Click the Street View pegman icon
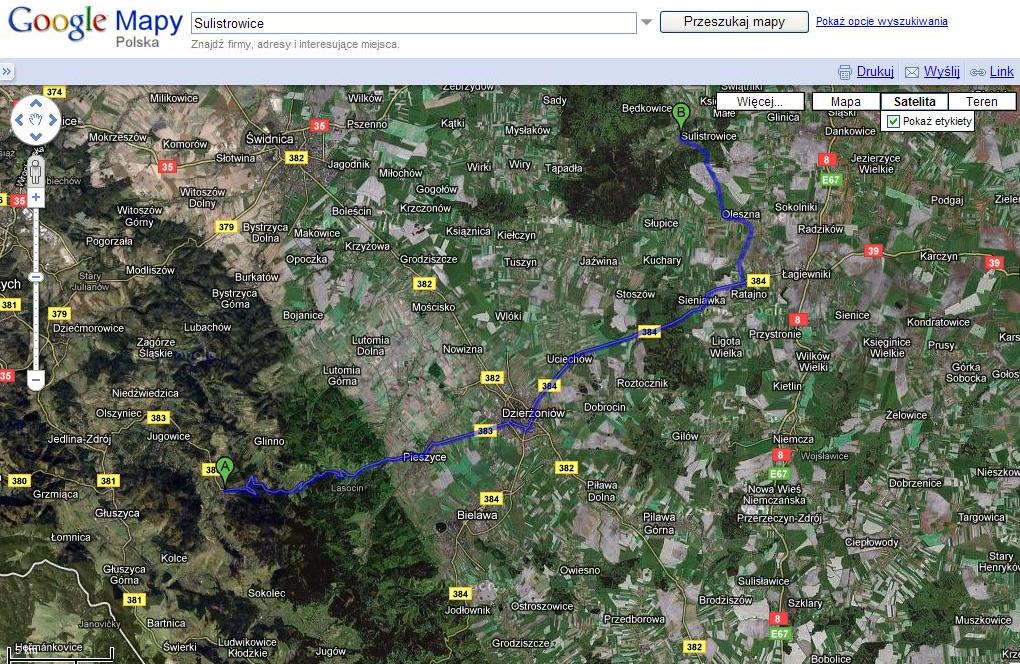The width and height of the screenshot is (1020, 664). 36,168
